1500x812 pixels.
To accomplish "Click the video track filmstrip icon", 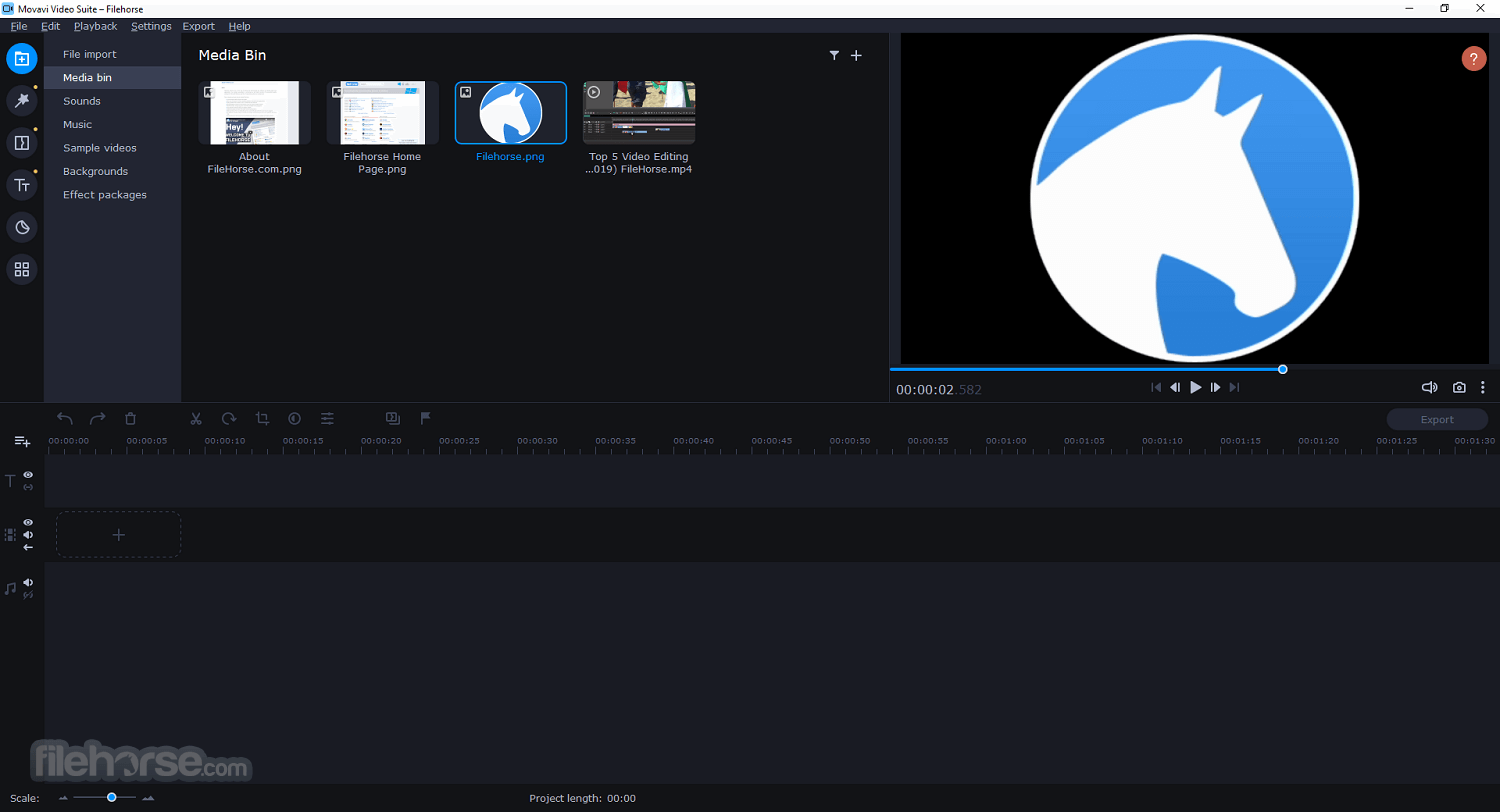I will (x=11, y=535).
